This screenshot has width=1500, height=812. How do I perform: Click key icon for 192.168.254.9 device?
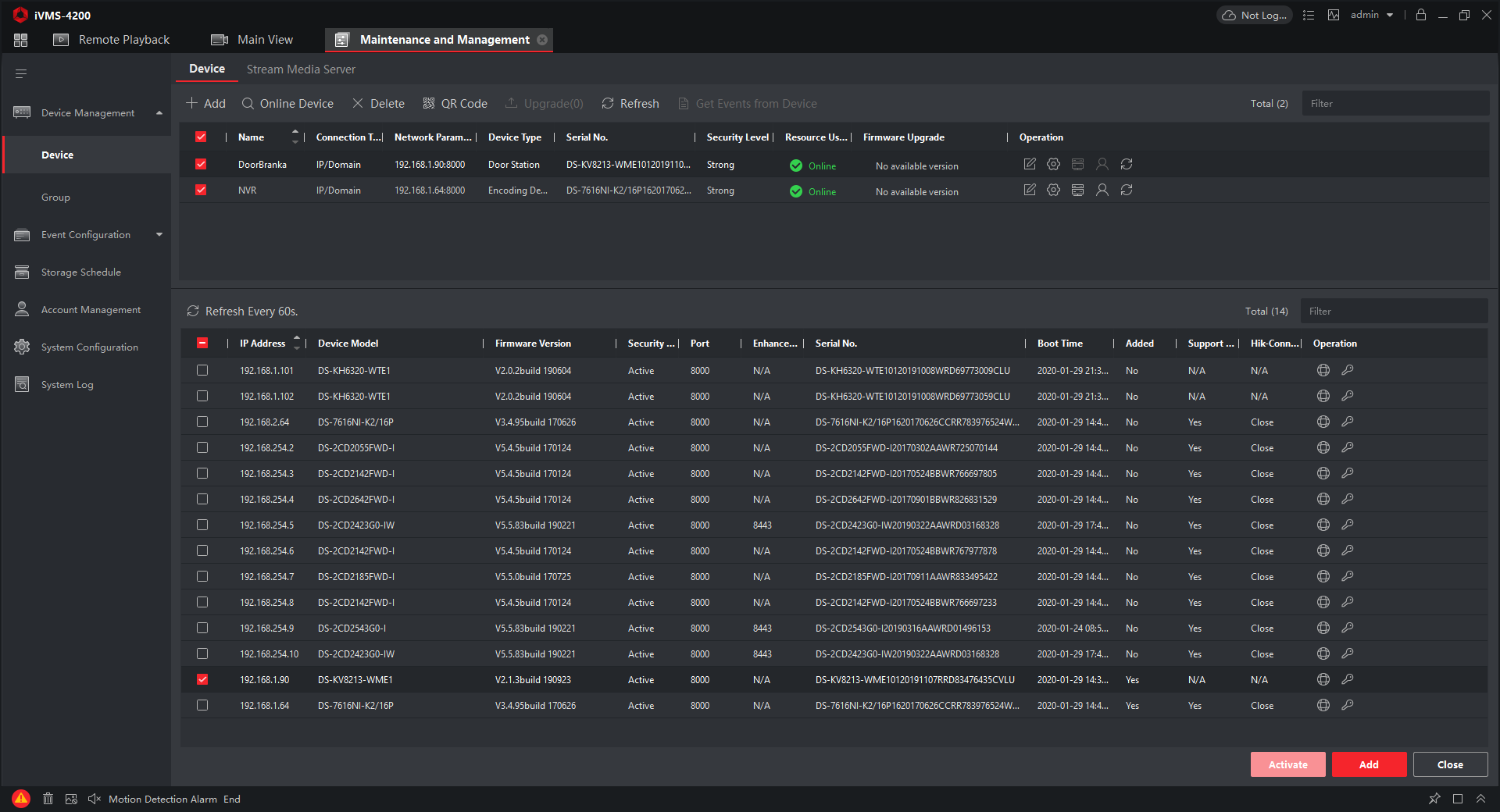pyautogui.click(x=1347, y=629)
